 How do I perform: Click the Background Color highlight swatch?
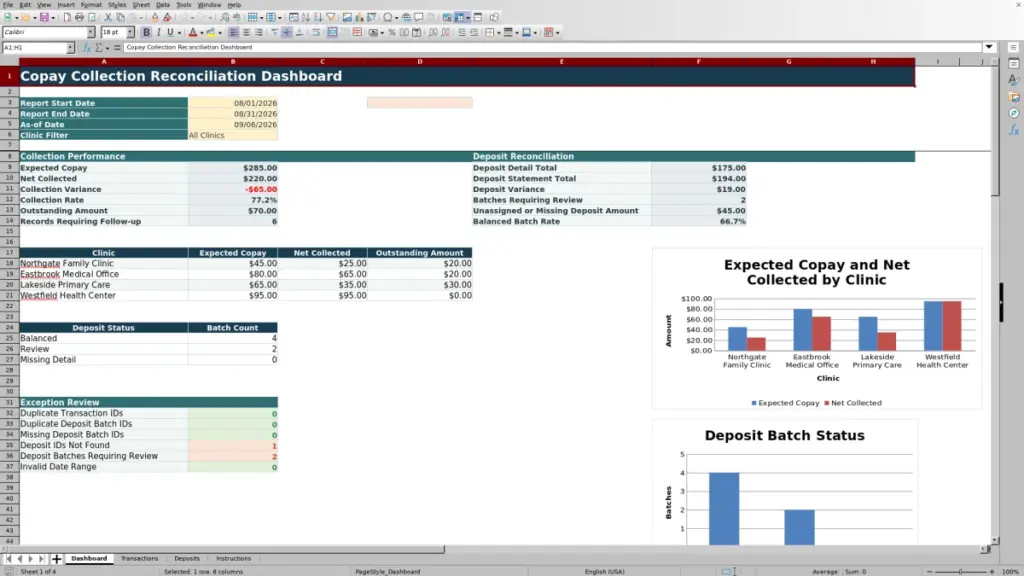[x=210, y=32]
